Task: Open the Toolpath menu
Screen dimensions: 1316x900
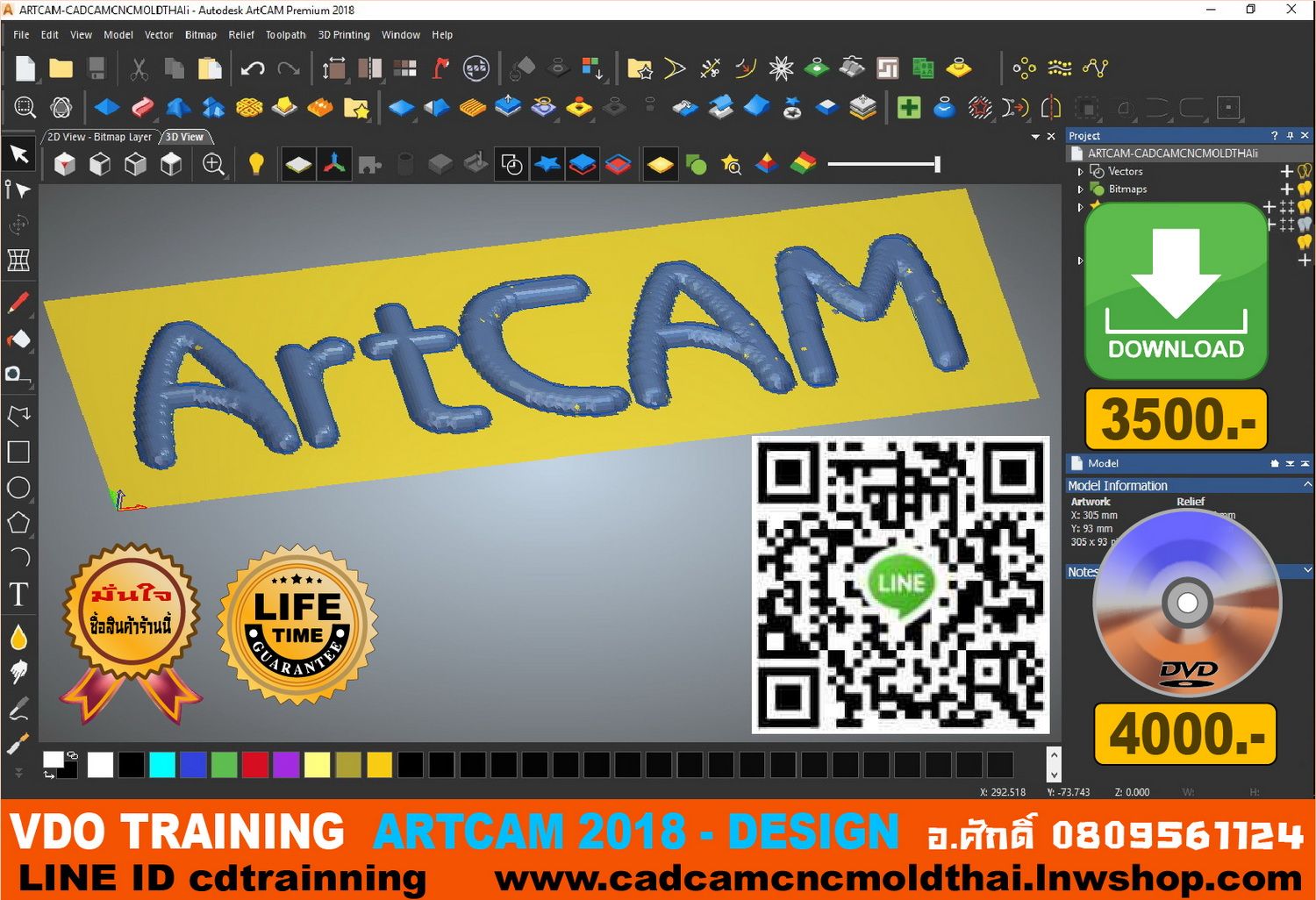Action: (285, 35)
